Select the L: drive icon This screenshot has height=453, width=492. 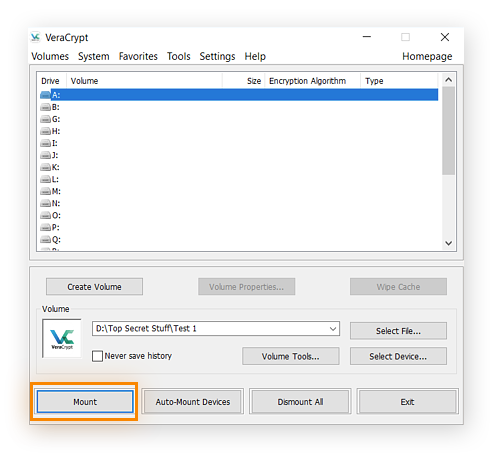45,179
